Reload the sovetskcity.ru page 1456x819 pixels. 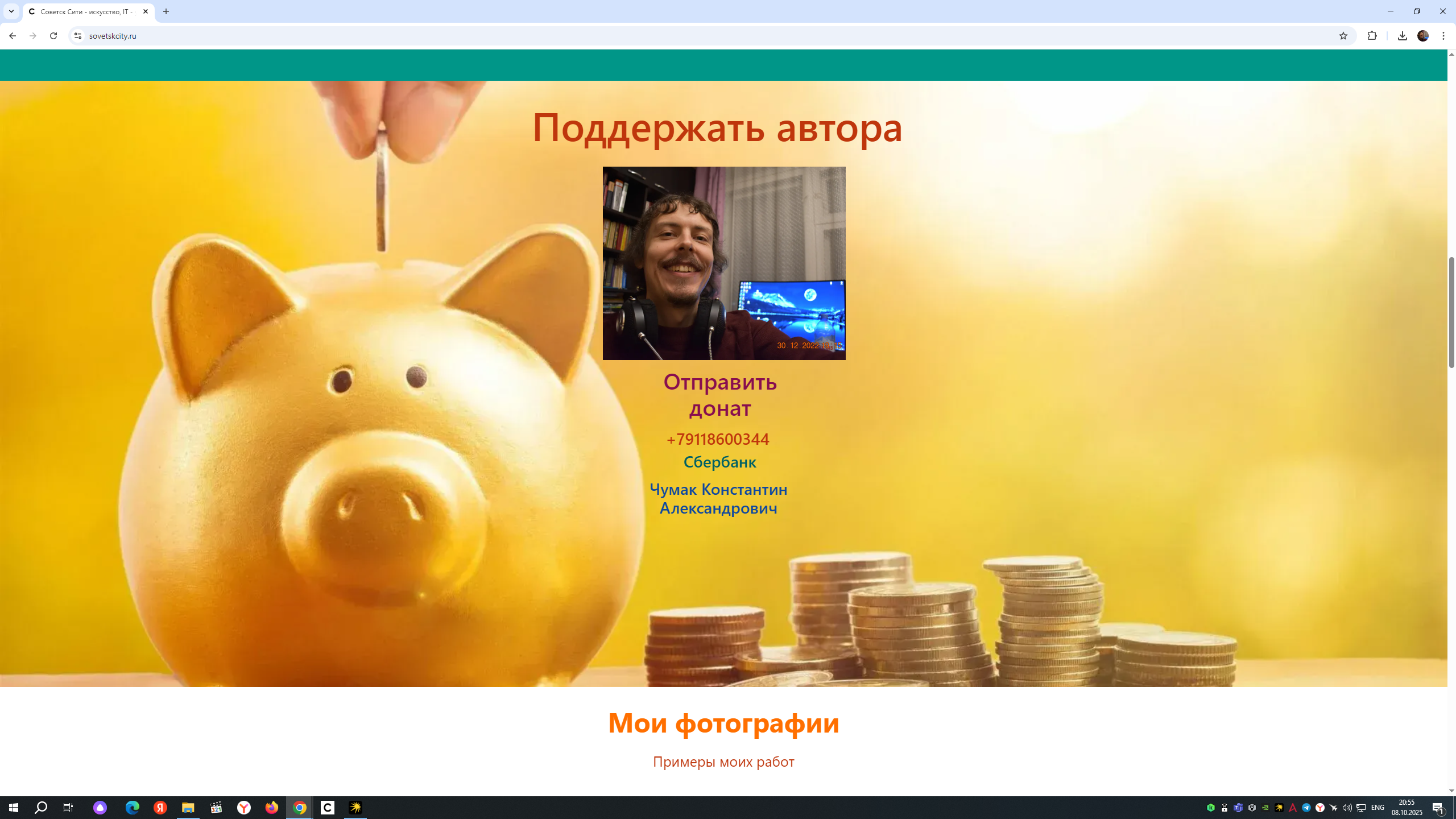coord(53,36)
